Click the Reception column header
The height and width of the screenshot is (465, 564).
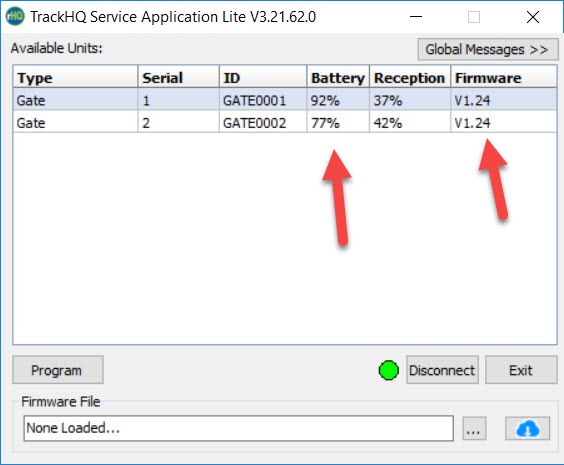[x=410, y=77]
